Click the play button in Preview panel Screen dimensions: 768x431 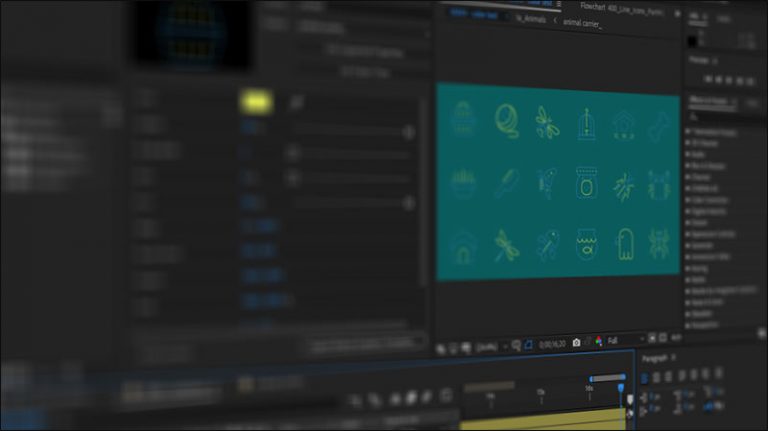(729, 80)
